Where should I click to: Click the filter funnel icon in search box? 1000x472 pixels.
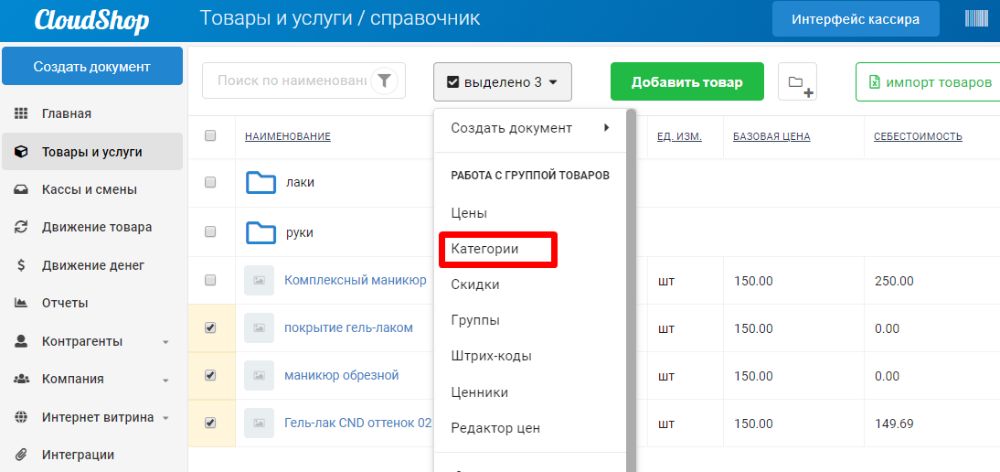click(384, 81)
